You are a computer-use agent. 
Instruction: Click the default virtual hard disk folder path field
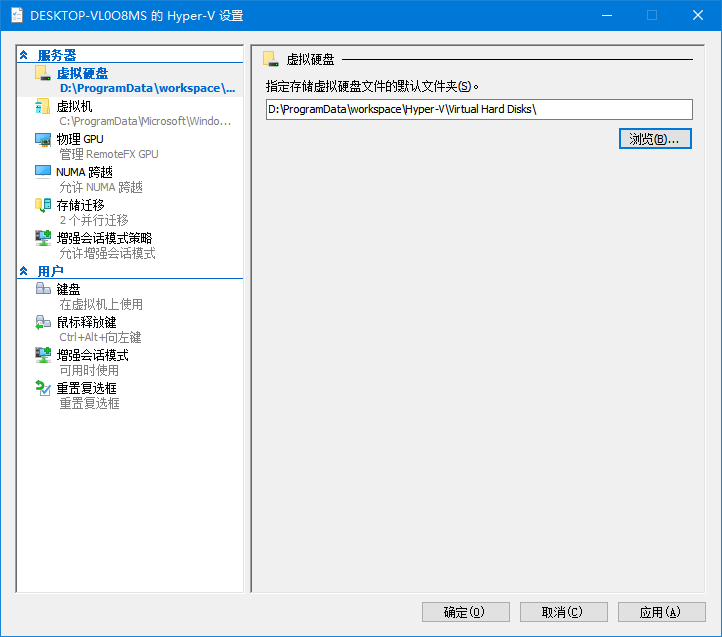(479, 109)
